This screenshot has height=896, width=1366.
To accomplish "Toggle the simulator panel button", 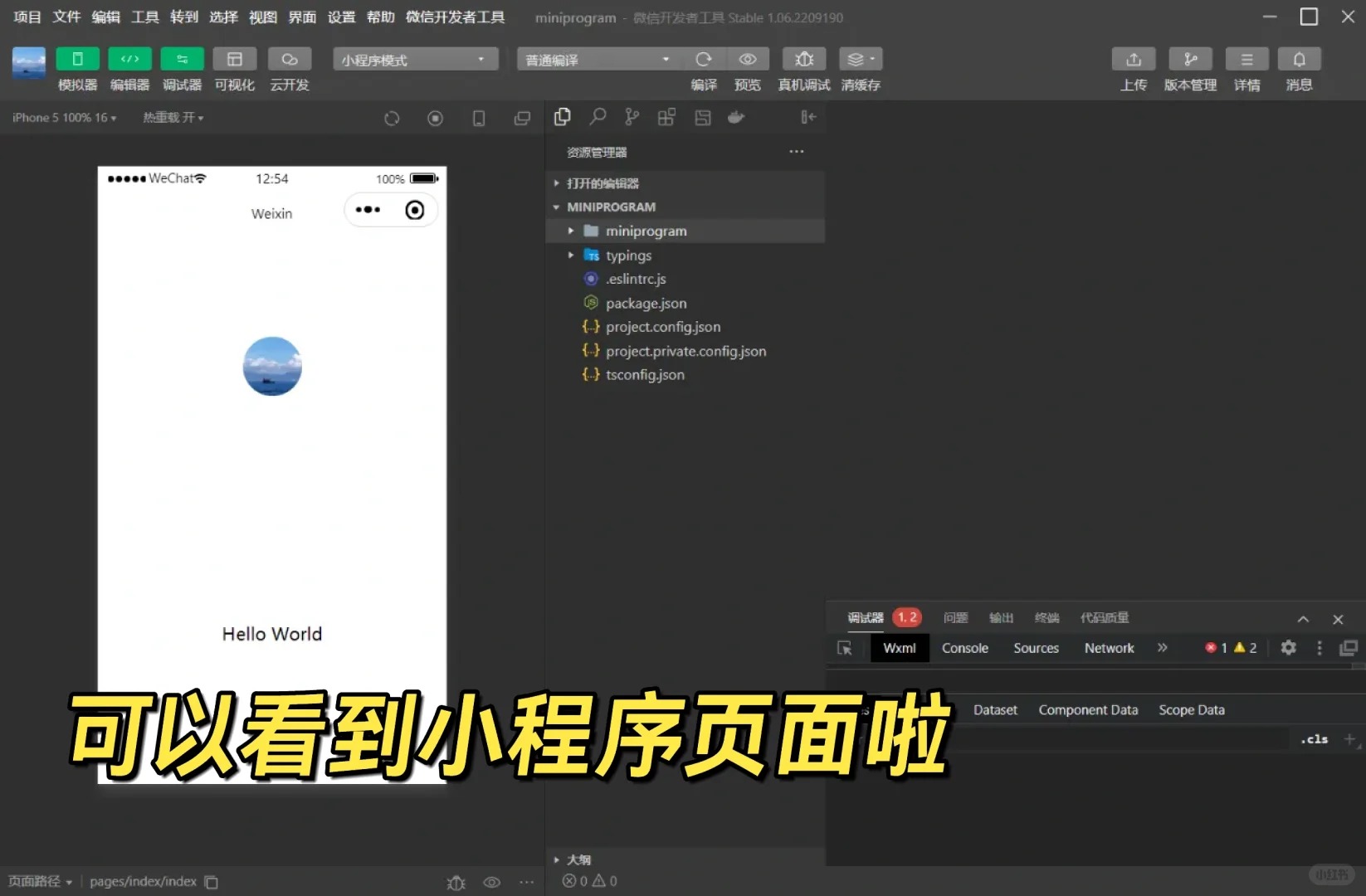I will [x=77, y=59].
